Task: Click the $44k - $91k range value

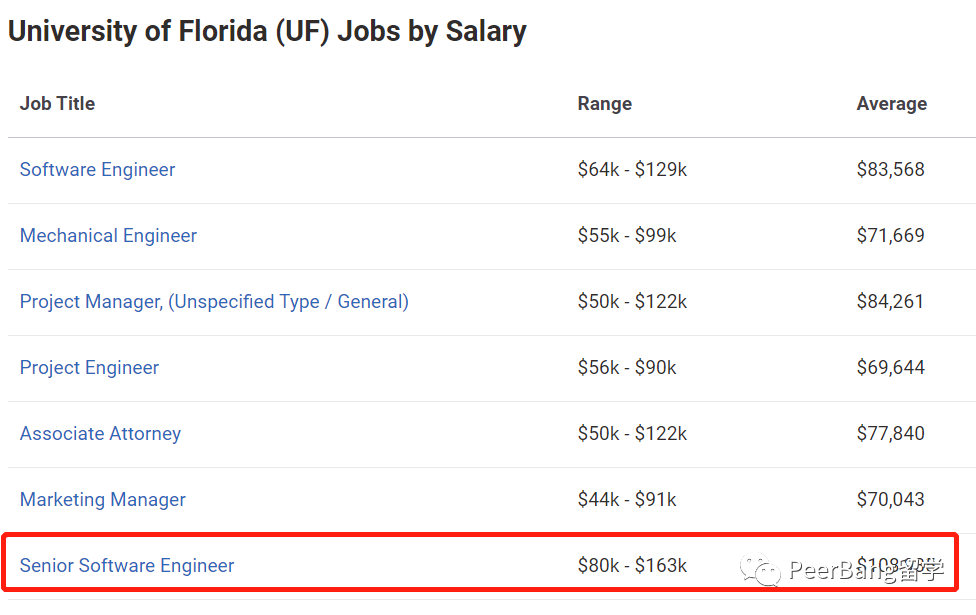Action: (x=626, y=499)
